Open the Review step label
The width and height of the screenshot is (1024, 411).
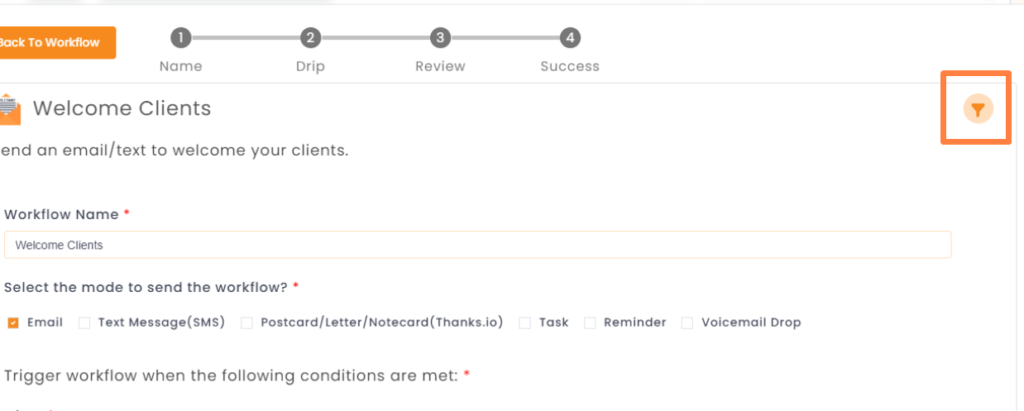point(440,67)
